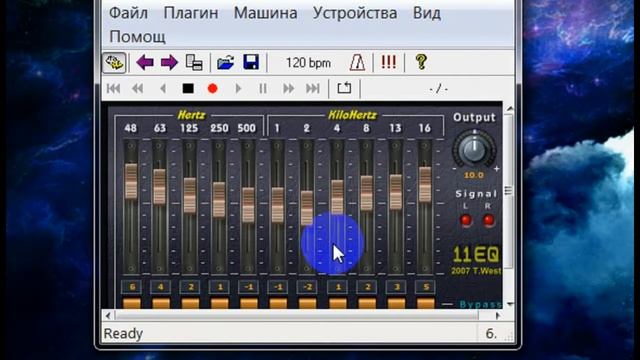Click orange button under the 48 Hz band

click(131, 303)
